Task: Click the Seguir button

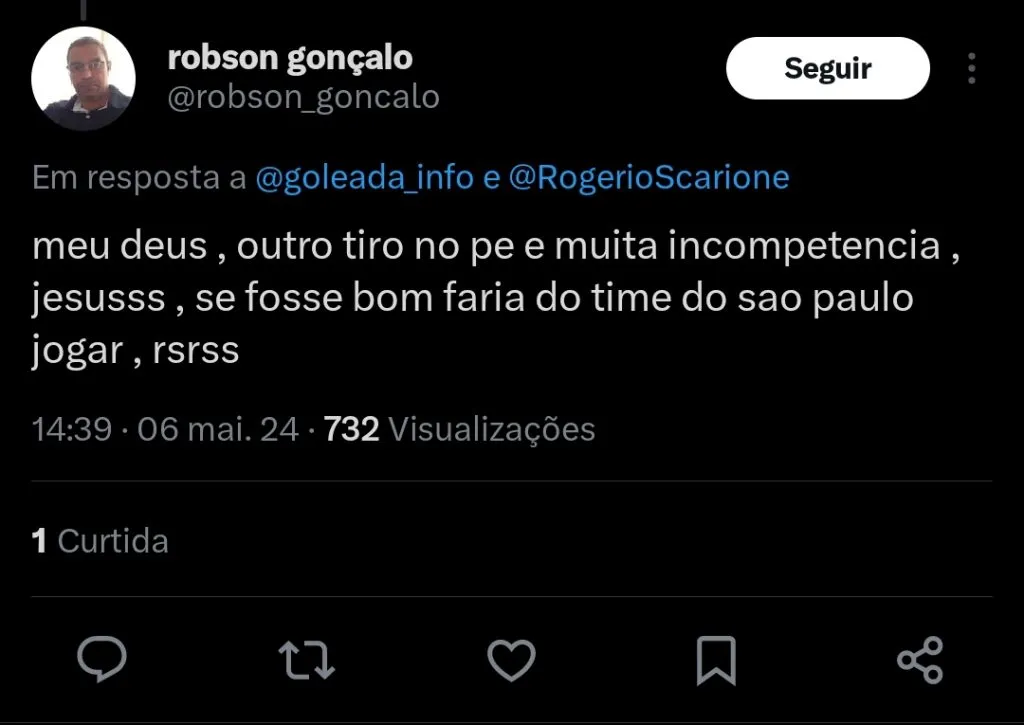Action: pyautogui.click(x=827, y=68)
